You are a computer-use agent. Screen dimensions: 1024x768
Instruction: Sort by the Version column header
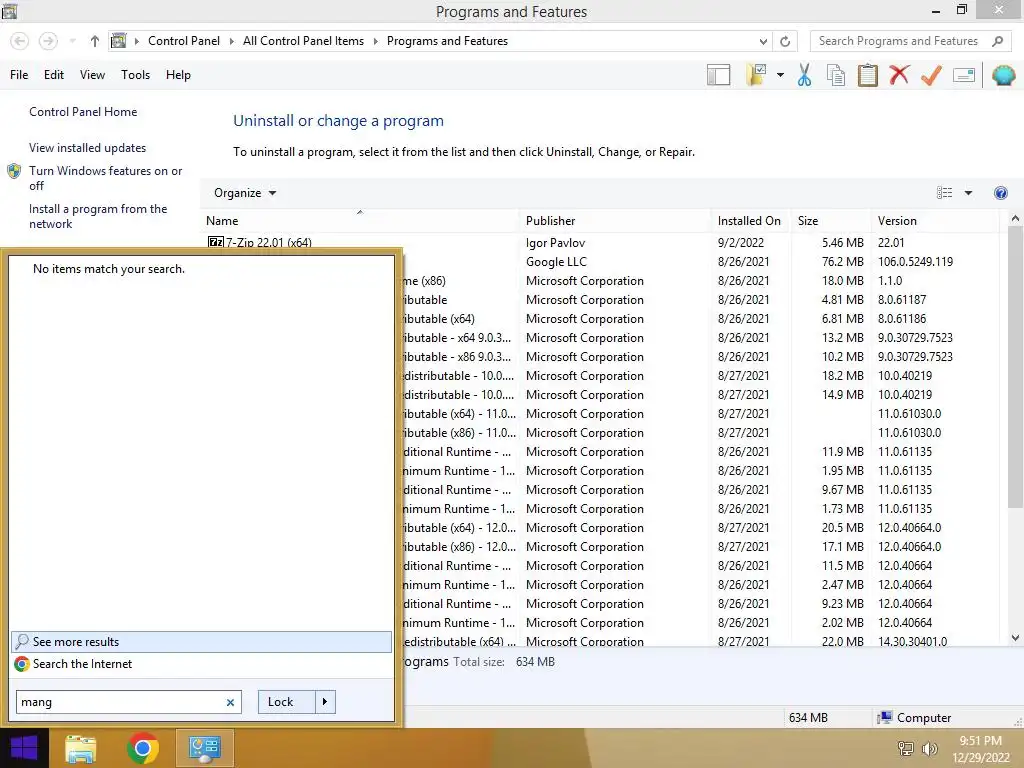[935, 221]
